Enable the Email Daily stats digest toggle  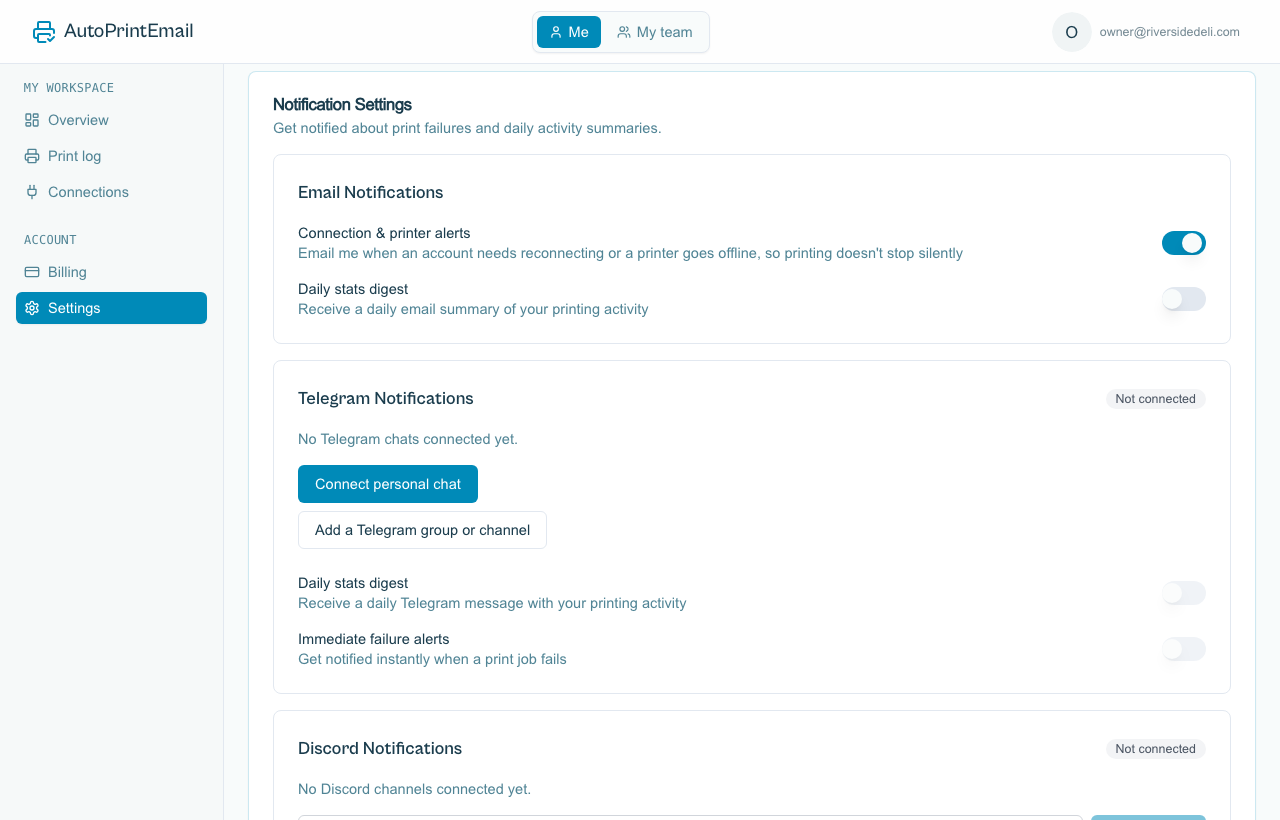(x=1184, y=299)
